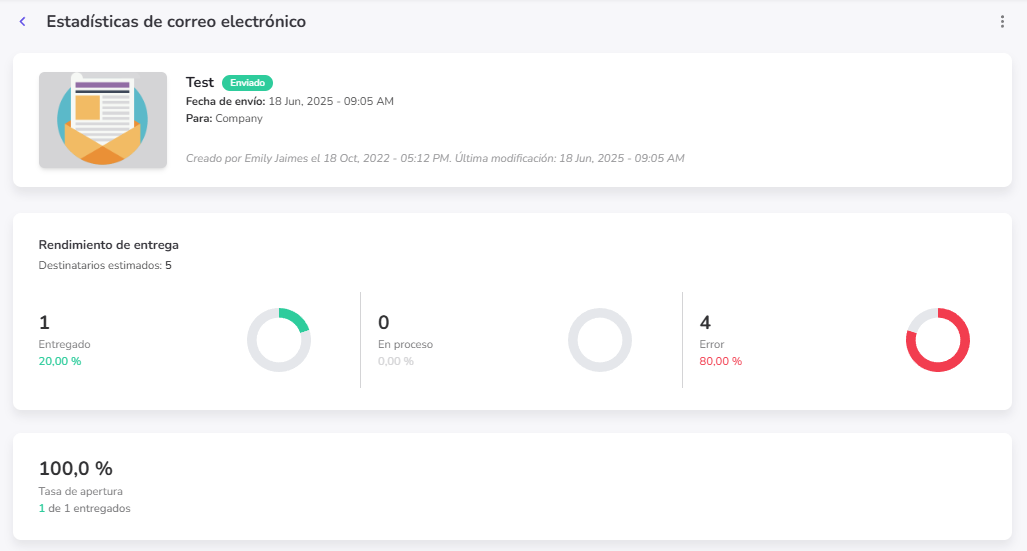Click the Entregado count number 1

(44, 322)
